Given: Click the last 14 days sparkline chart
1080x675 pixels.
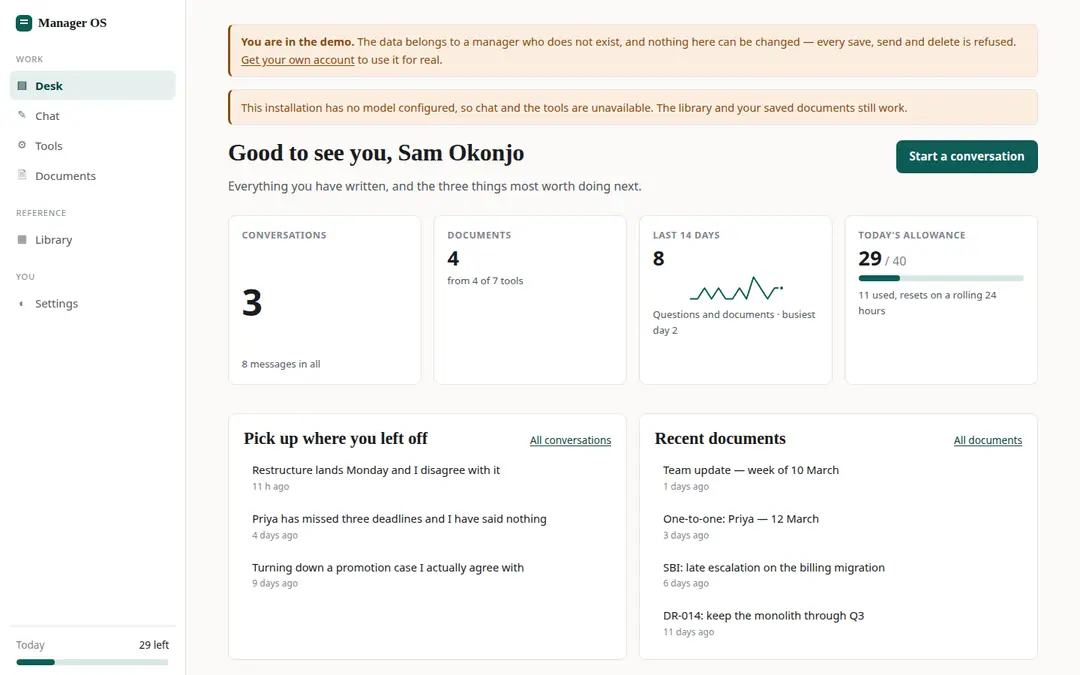Looking at the screenshot, I should [x=736, y=289].
